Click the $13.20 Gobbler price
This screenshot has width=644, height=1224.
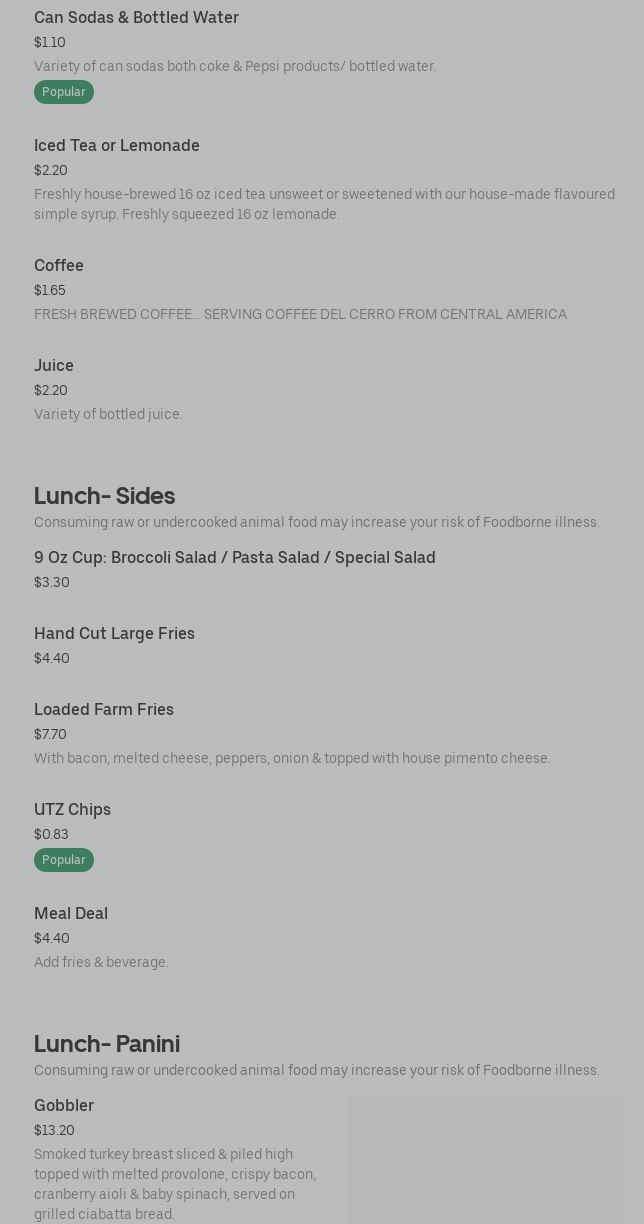point(54,1131)
